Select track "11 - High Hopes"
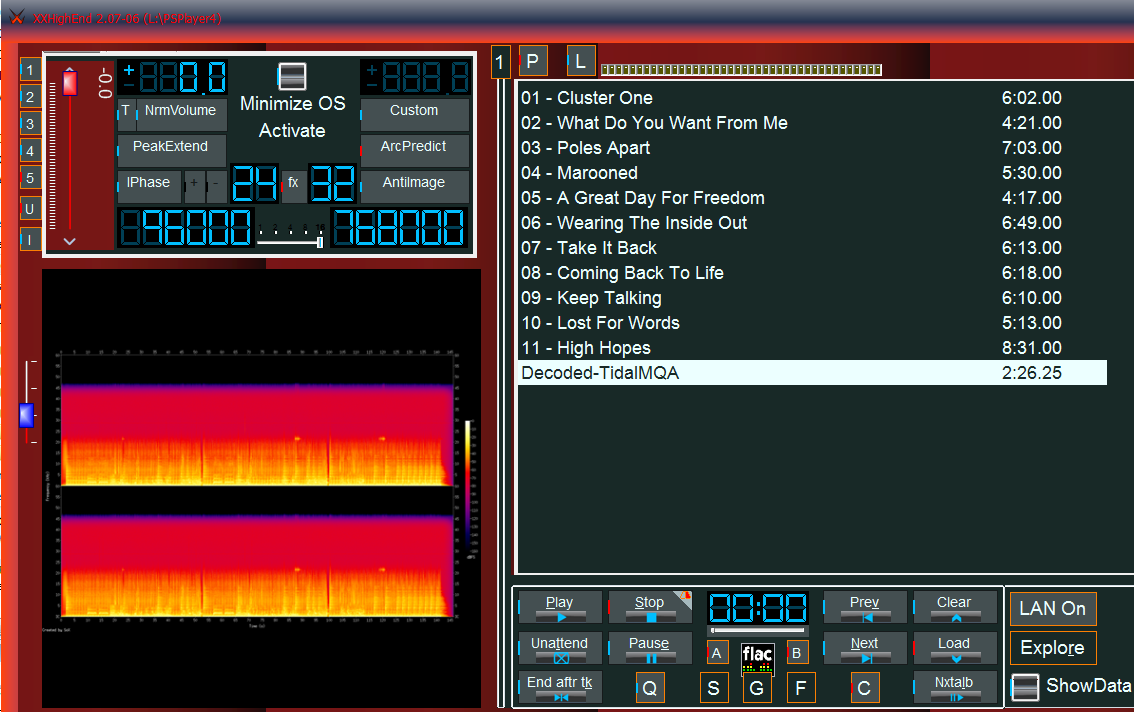This screenshot has height=712, width=1134. point(812,348)
